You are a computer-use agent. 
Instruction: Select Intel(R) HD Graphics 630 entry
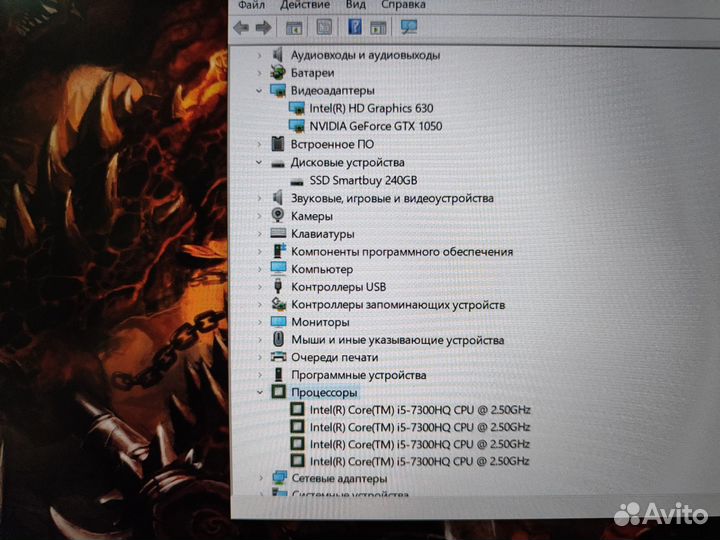click(x=371, y=108)
